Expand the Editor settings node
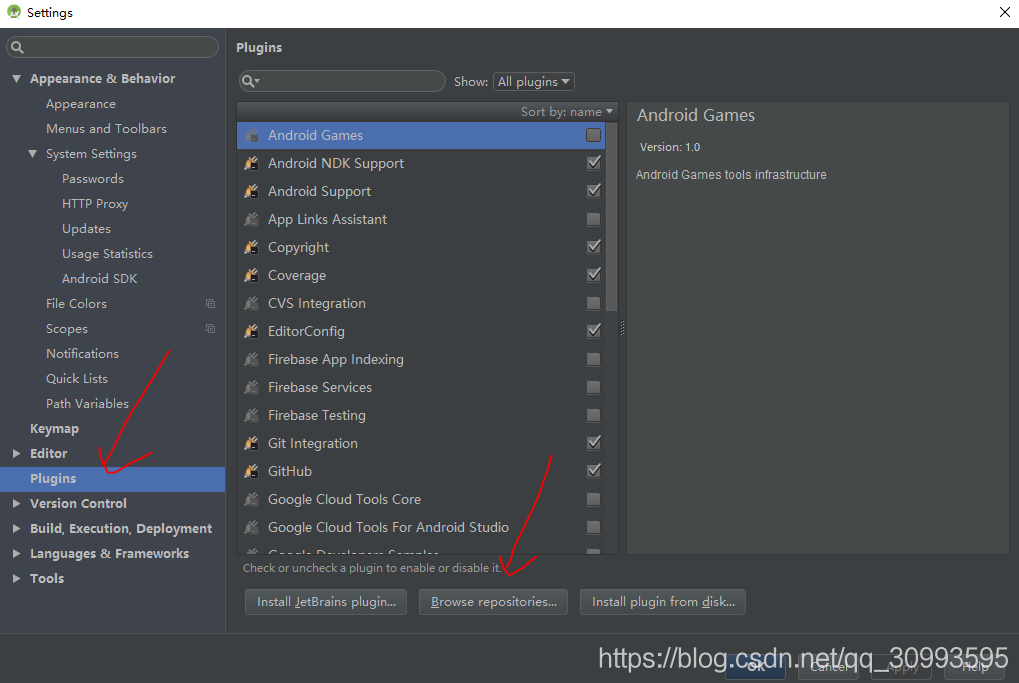 click(x=16, y=454)
